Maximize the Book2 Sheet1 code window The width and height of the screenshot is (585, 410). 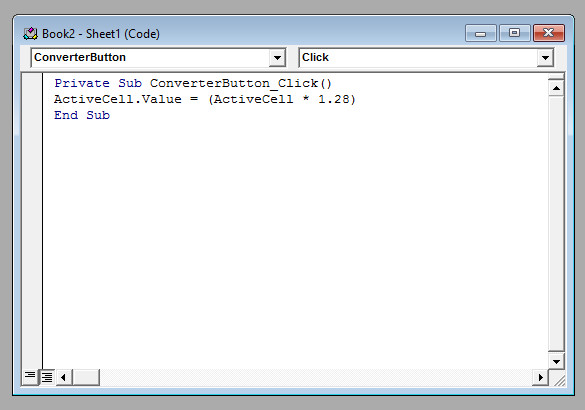514,34
